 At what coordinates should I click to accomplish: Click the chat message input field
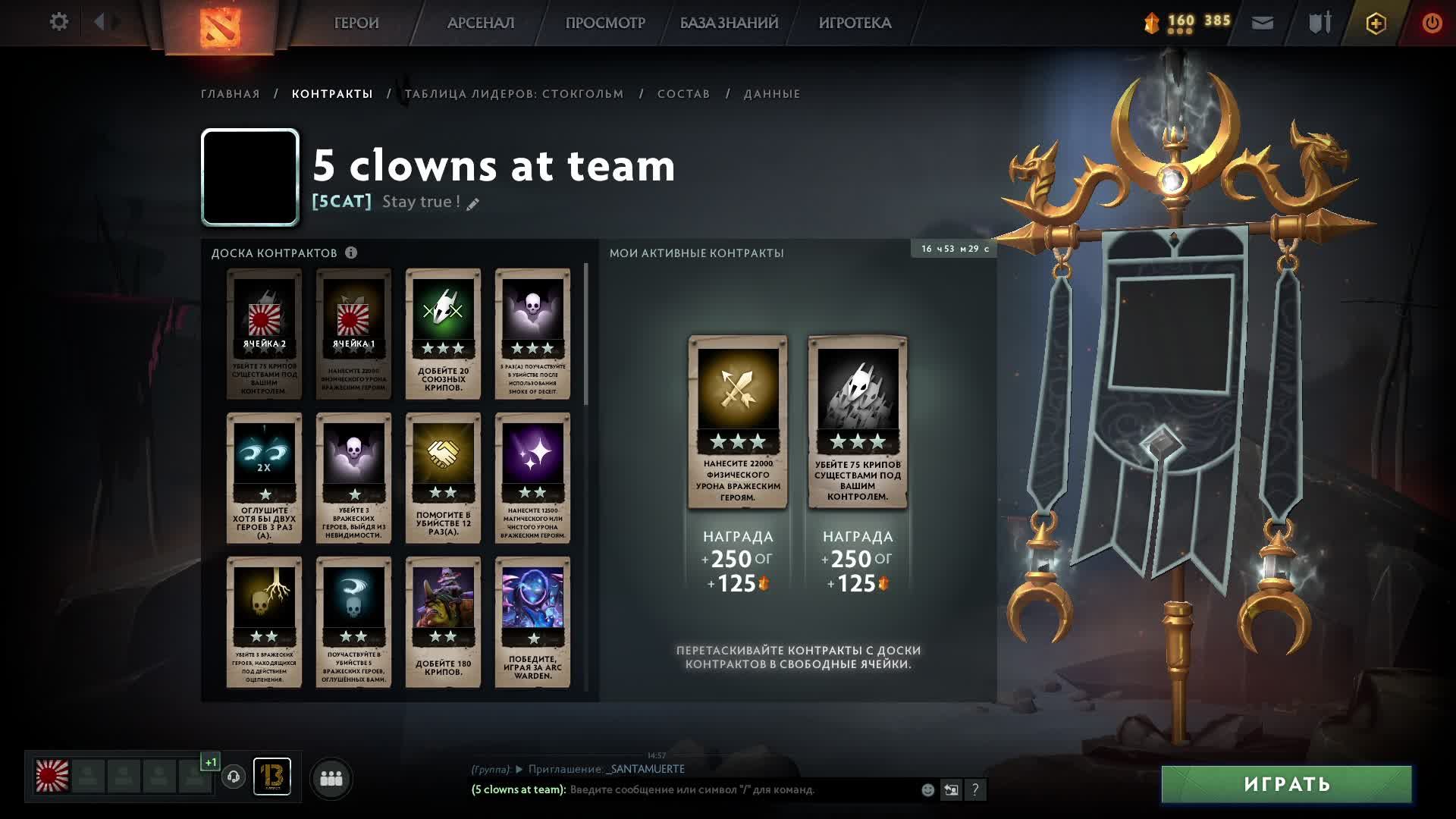743,789
